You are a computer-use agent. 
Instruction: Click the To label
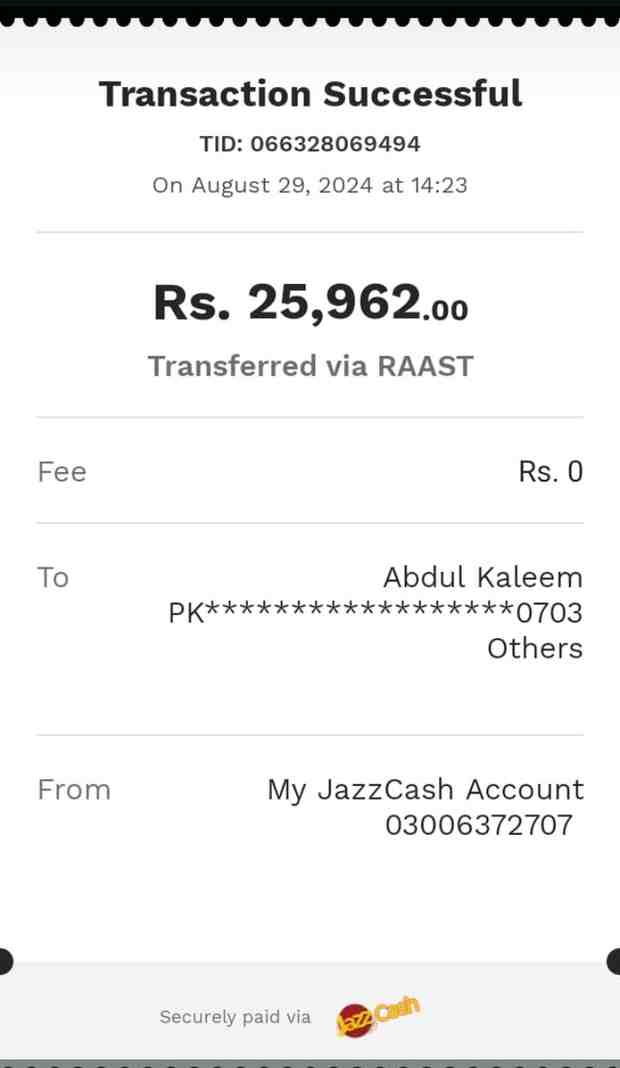coord(53,578)
